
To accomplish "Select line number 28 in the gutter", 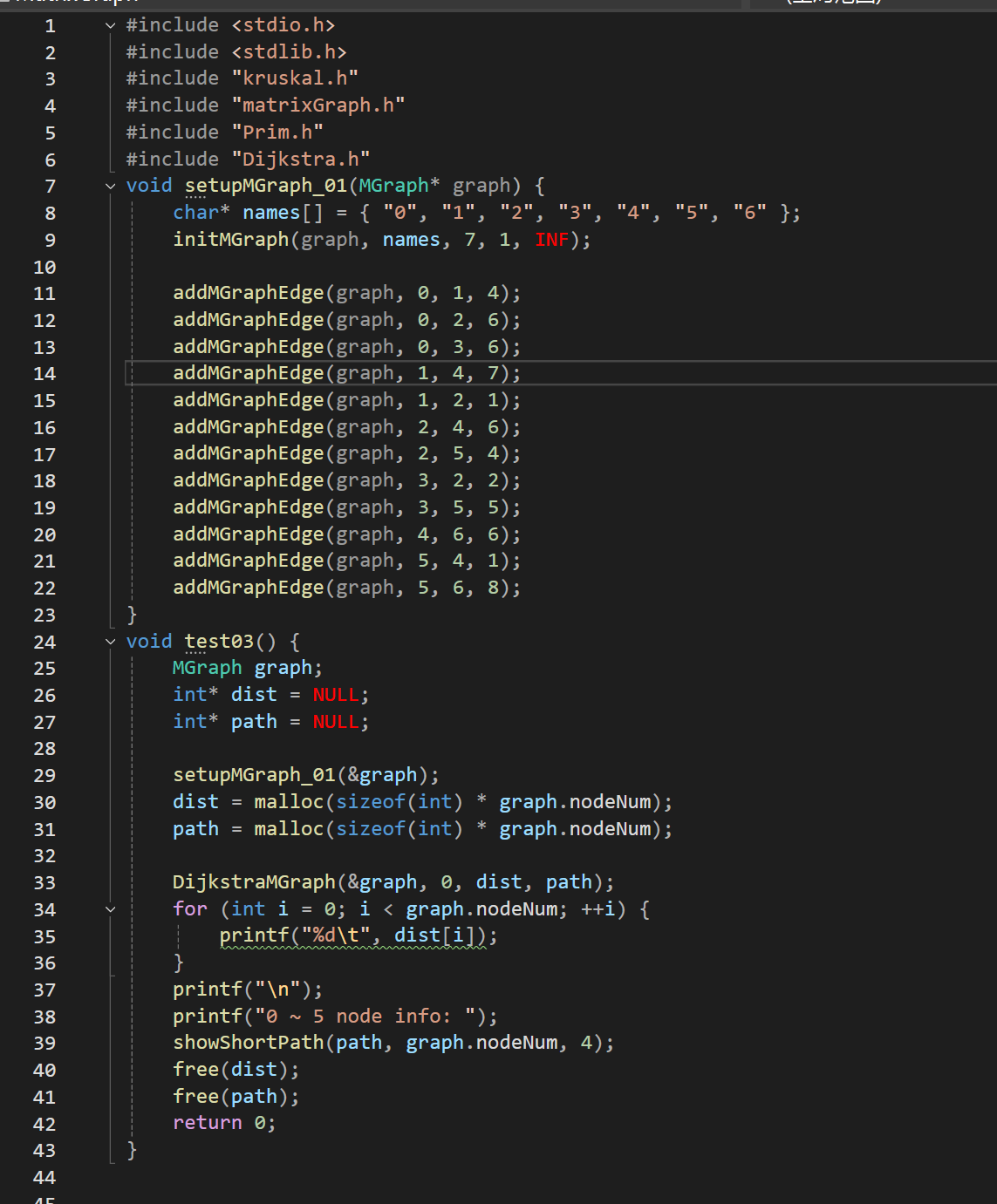I will (x=44, y=749).
